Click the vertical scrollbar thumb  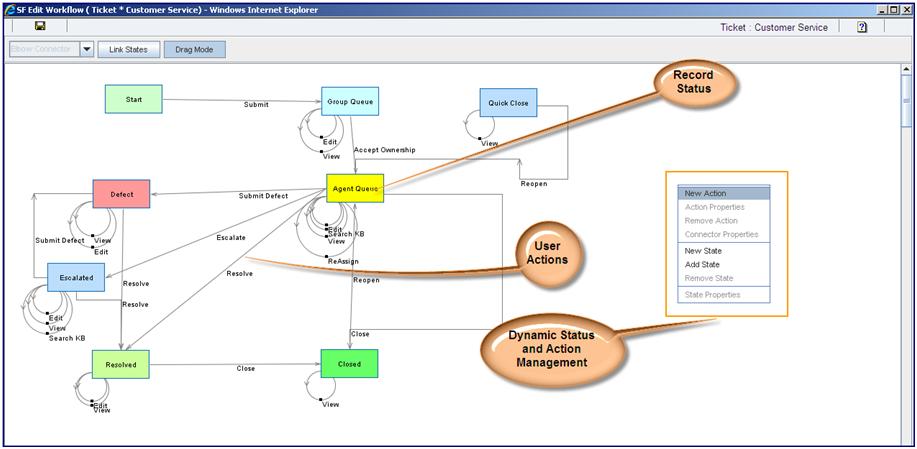tap(906, 101)
